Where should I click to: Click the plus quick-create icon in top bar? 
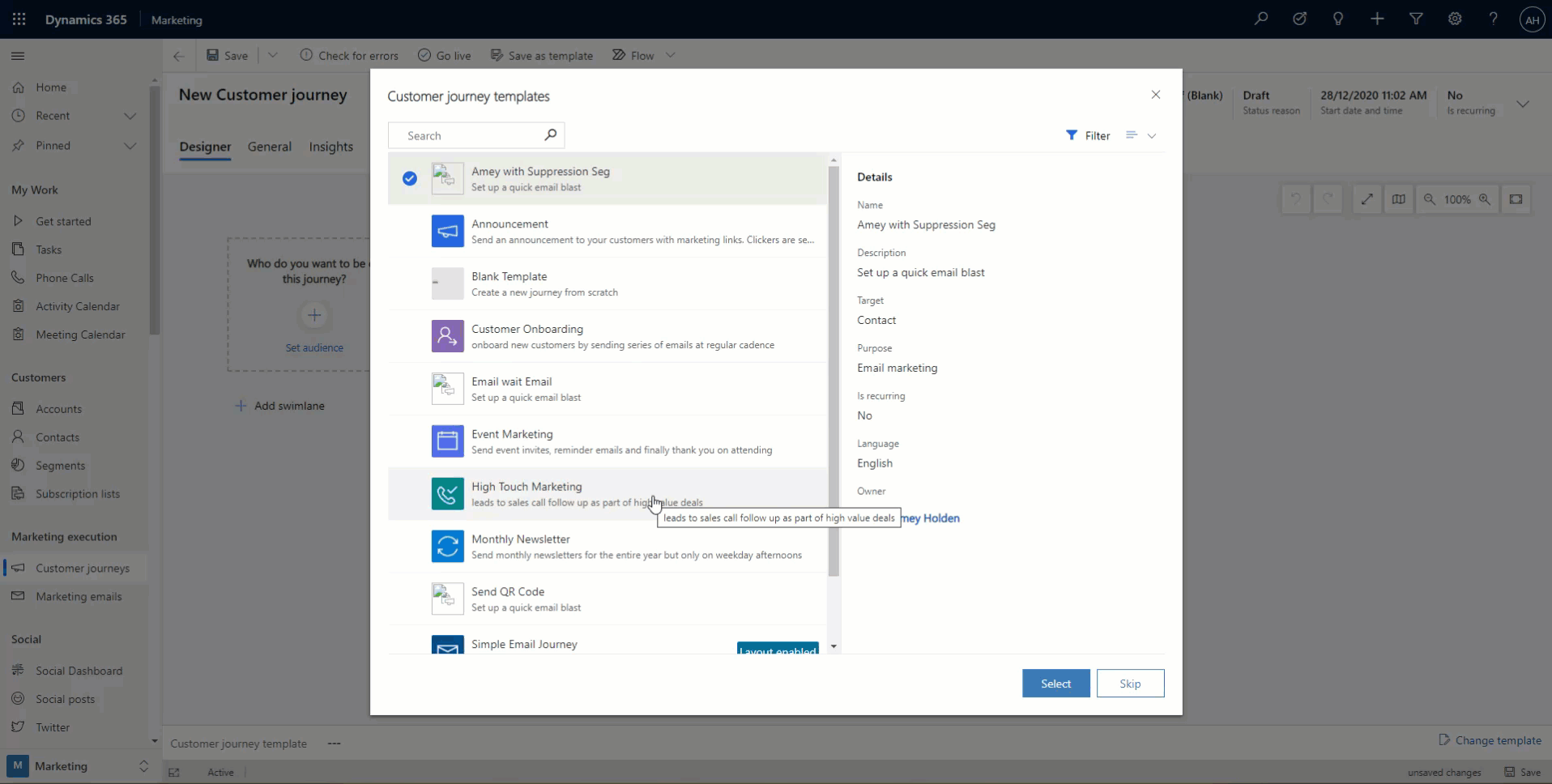point(1377,19)
